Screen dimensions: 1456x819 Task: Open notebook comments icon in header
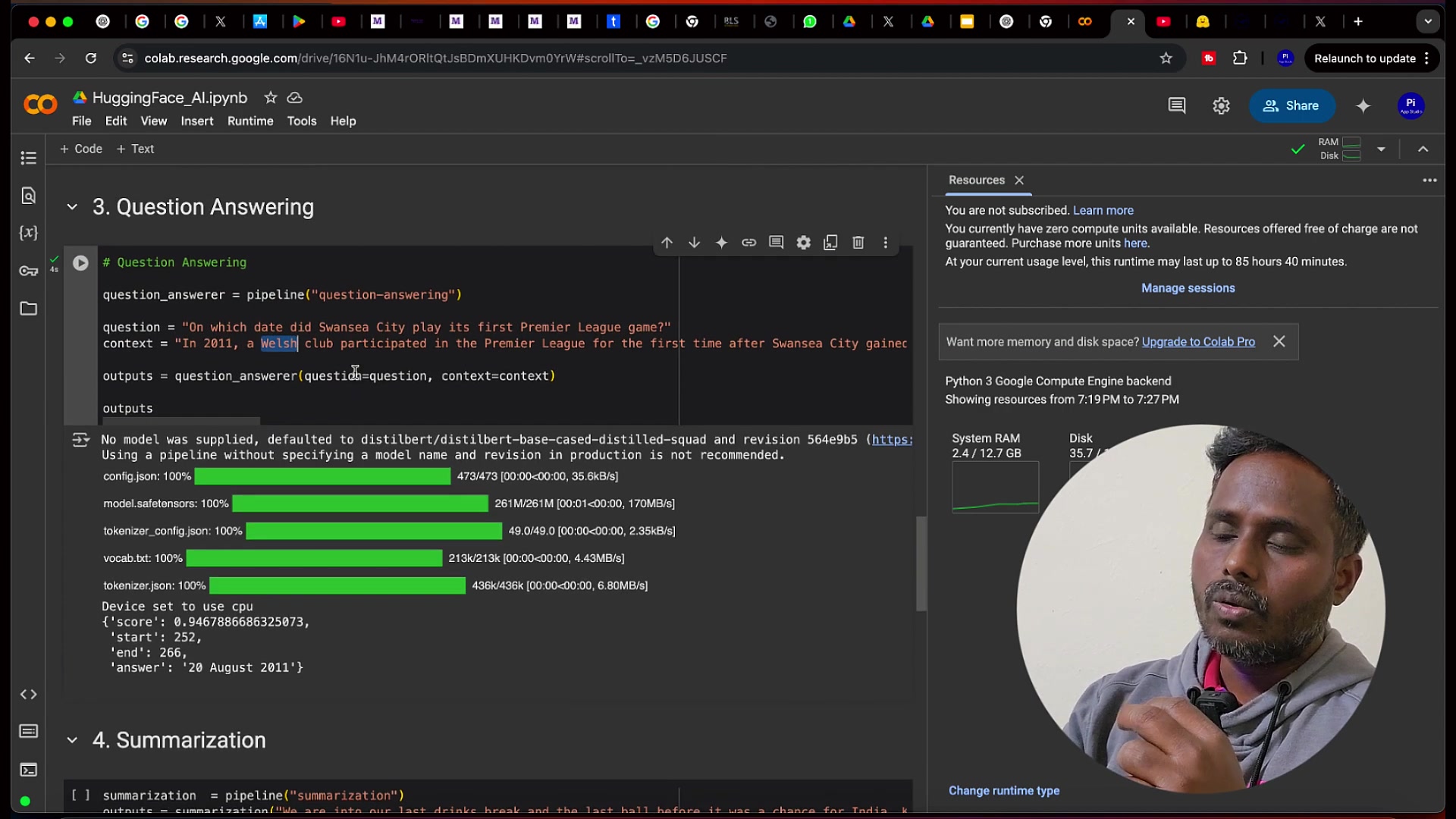pyautogui.click(x=1177, y=106)
